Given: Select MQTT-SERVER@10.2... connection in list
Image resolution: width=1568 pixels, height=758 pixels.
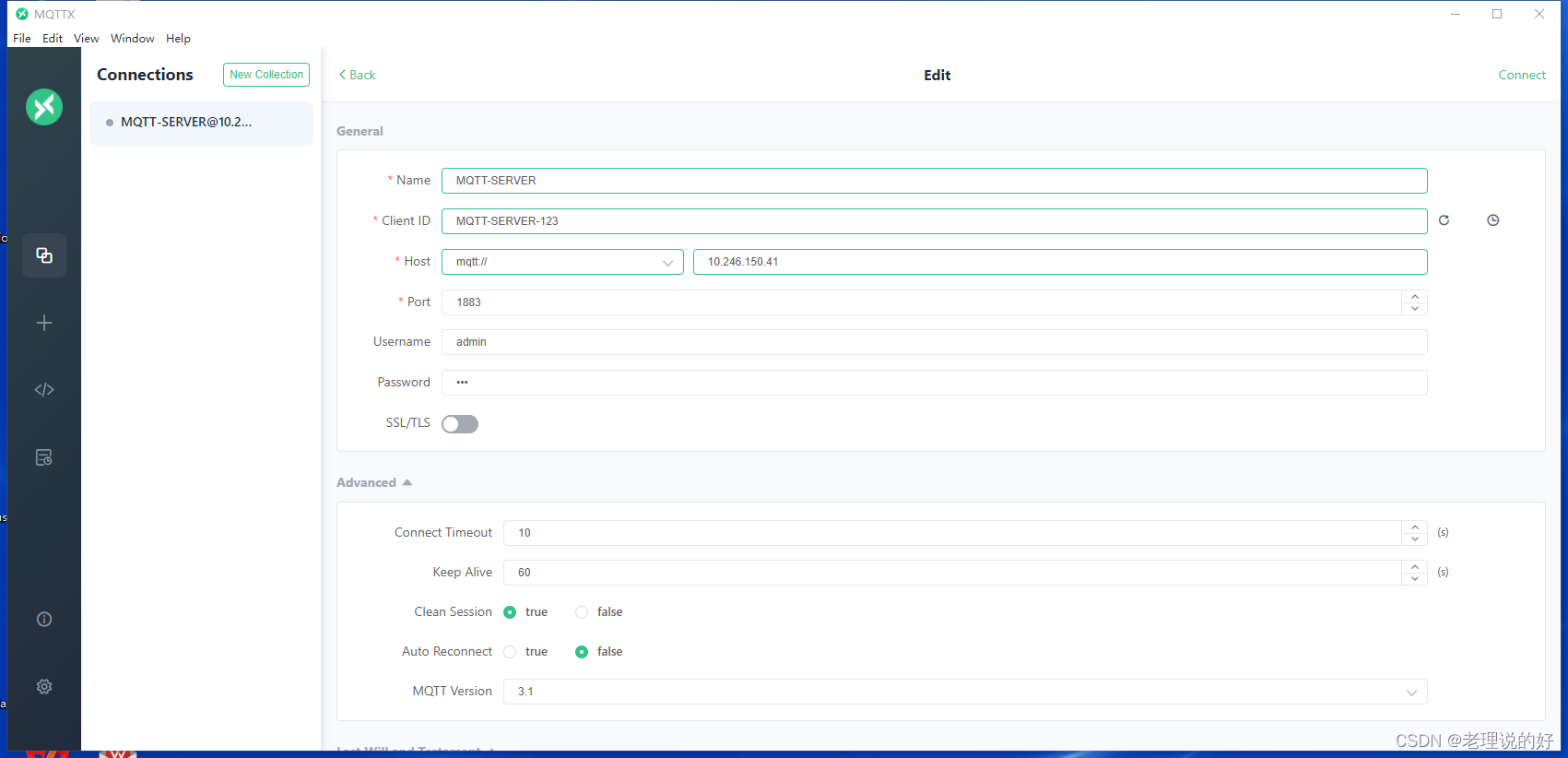Looking at the screenshot, I should [201, 123].
